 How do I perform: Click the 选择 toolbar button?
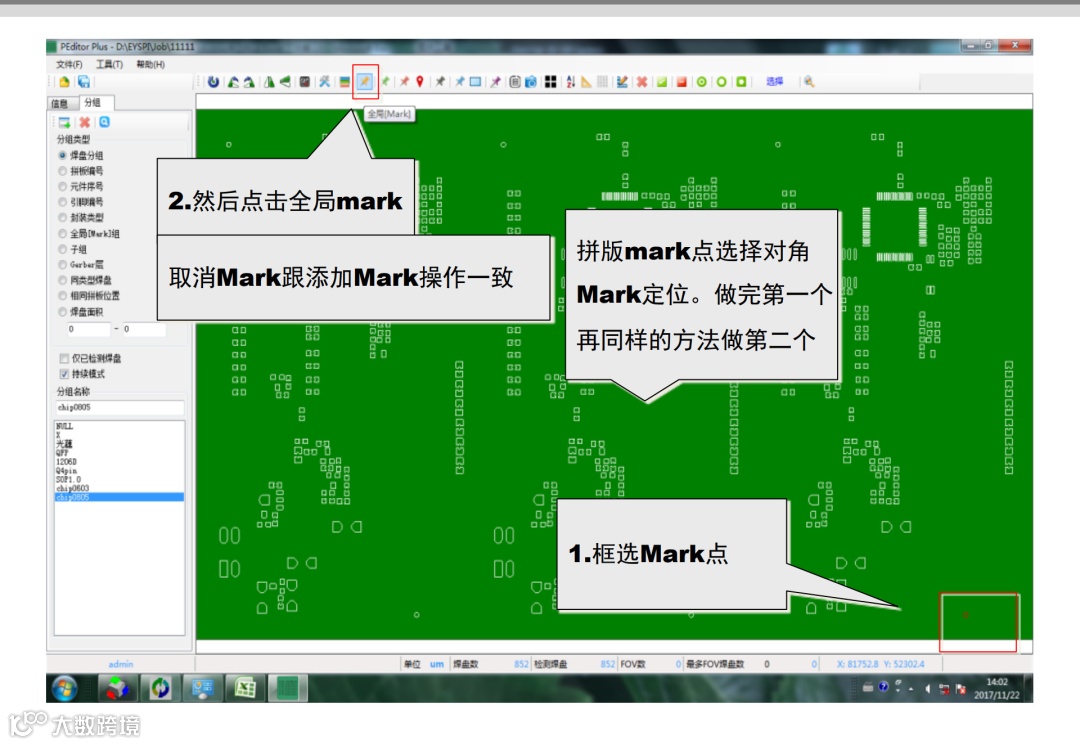[x=774, y=81]
